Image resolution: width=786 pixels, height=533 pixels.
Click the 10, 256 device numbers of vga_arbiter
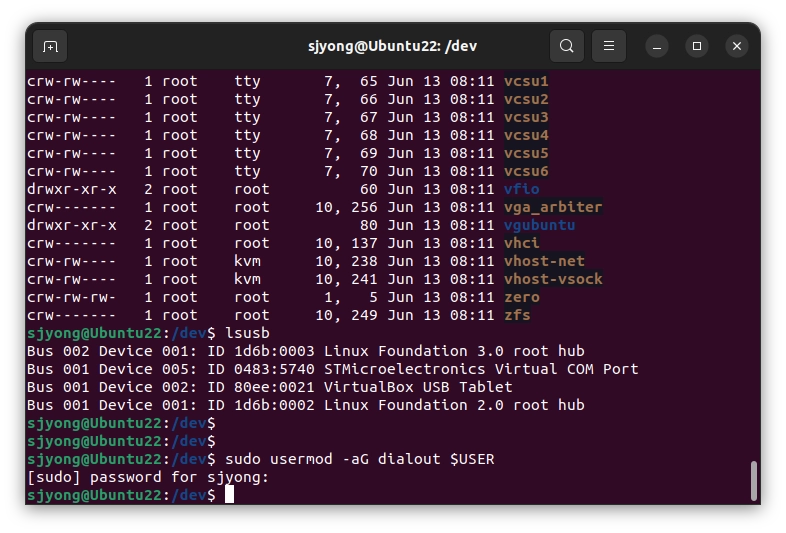(x=346, y=207)
